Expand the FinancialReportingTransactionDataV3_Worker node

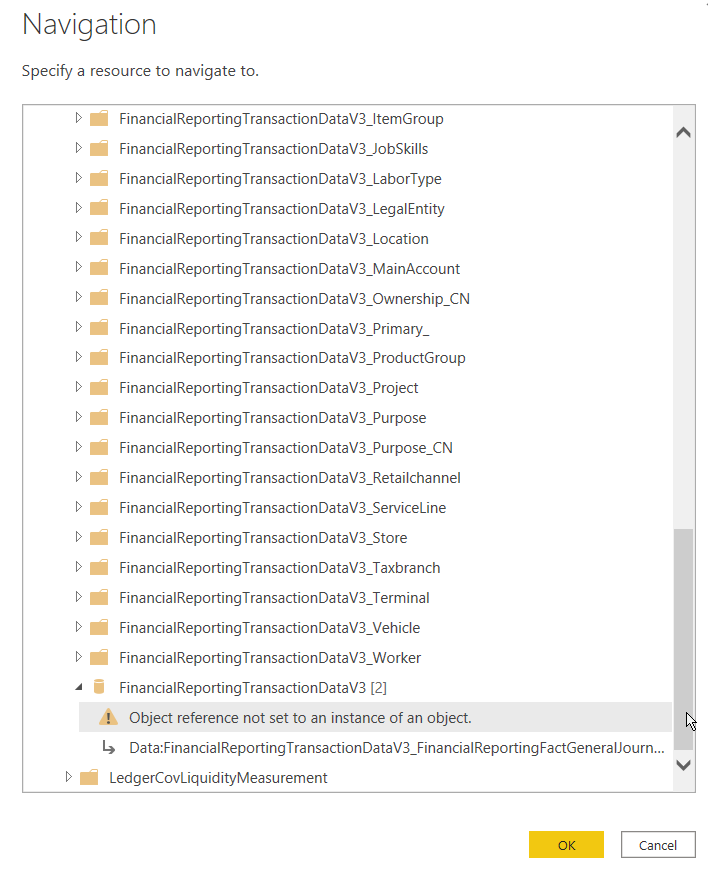(78, 657)
